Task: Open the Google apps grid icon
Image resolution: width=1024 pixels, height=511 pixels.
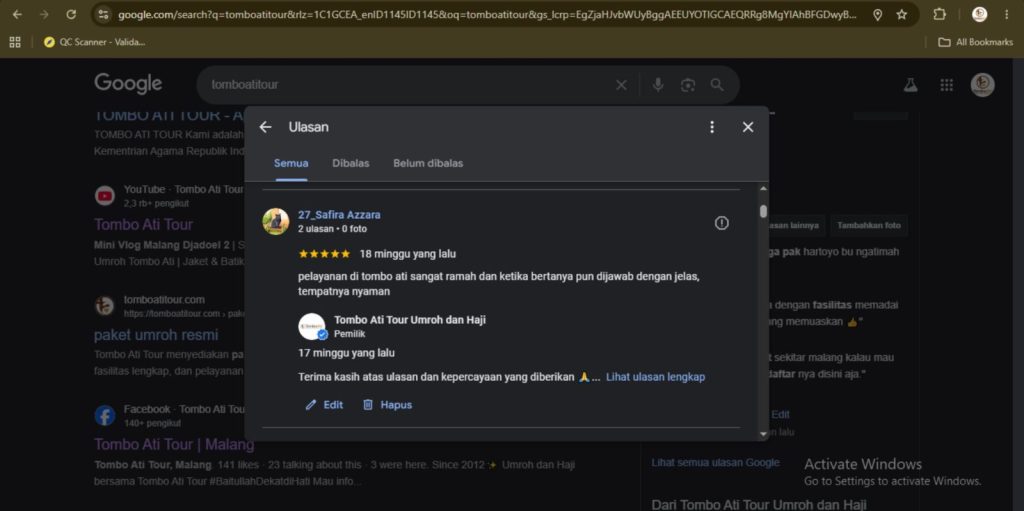Action: (x=946, y=85)
